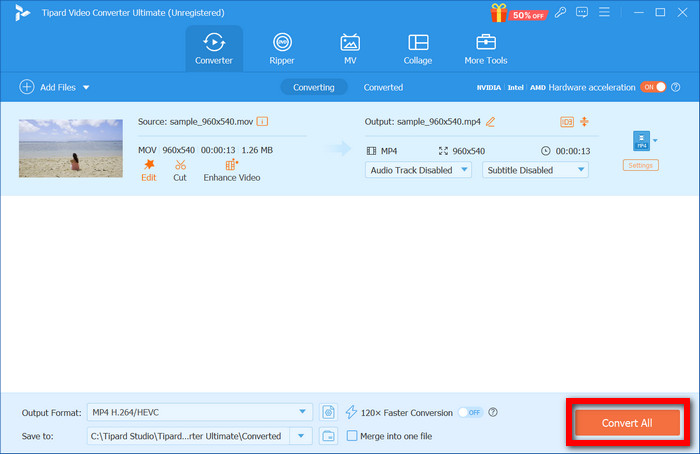
Task: Open the Collage tab
Action: 418,49
